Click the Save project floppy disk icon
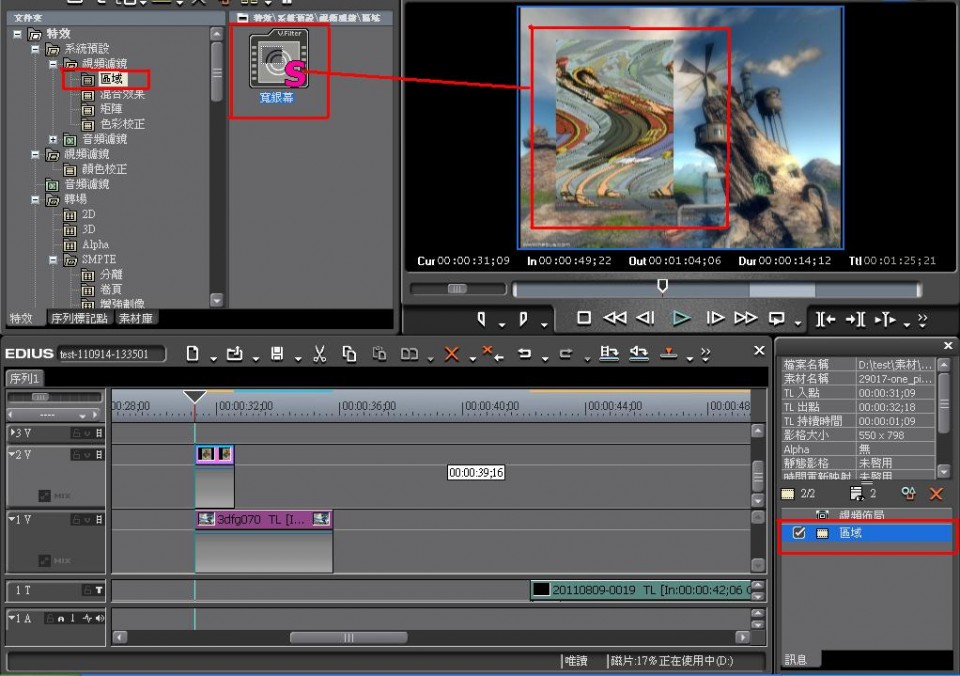Screen dimensions: 960x676 coord(276,354)
